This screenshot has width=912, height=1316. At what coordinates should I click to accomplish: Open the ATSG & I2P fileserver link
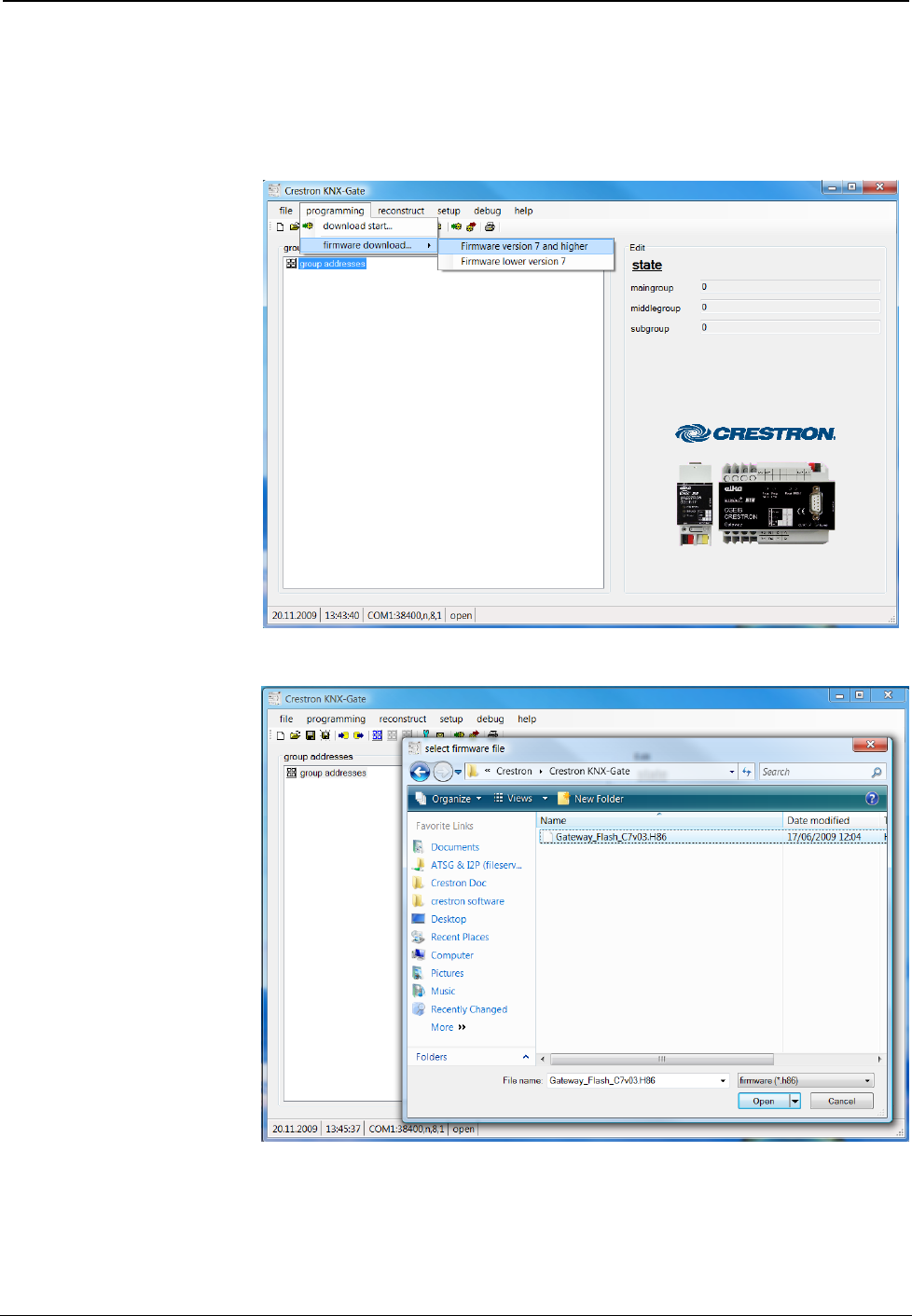pyautogui.click(x=476, y=865)
